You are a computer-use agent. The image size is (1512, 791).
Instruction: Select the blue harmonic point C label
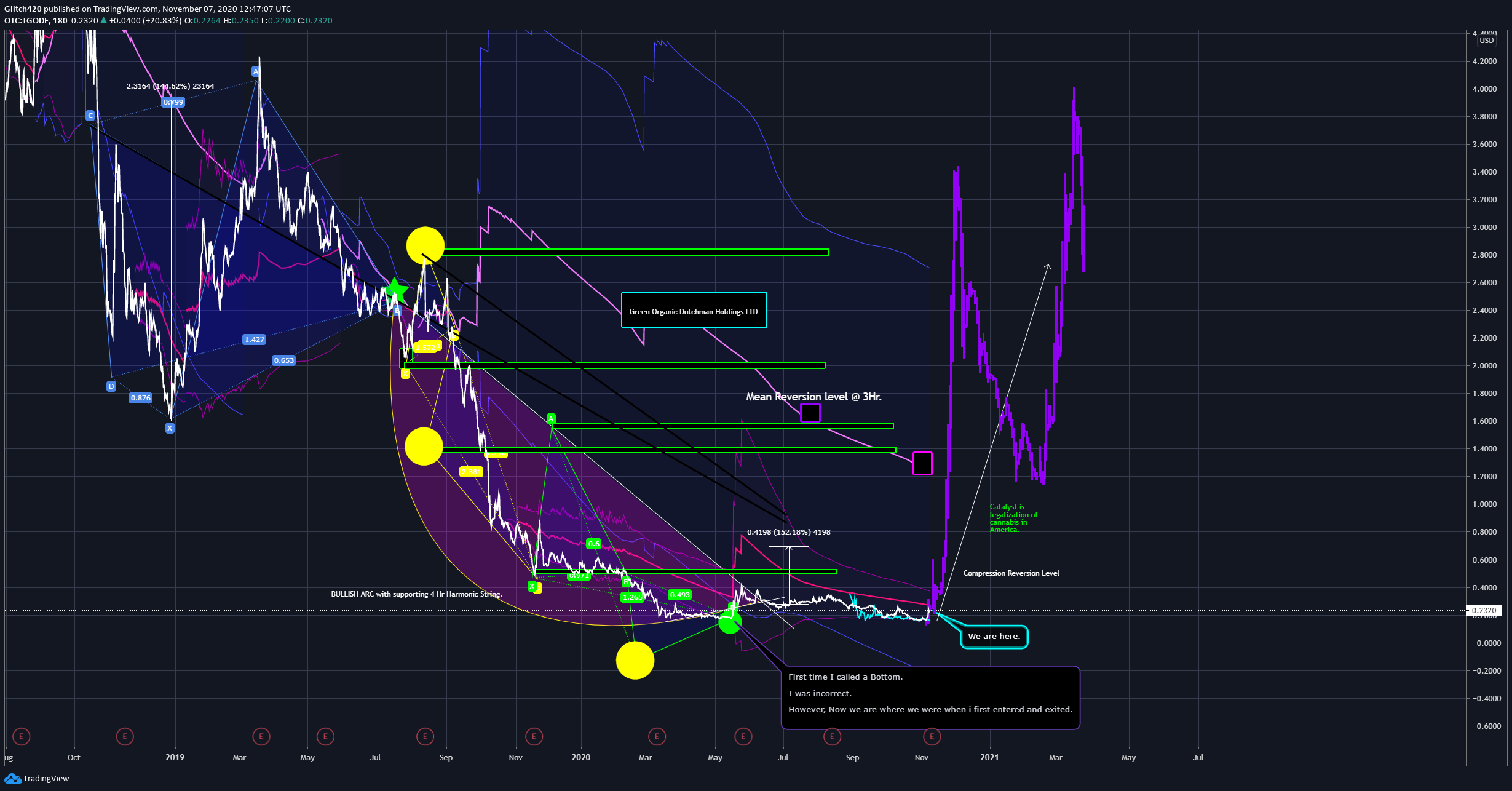tap(90, 116)
